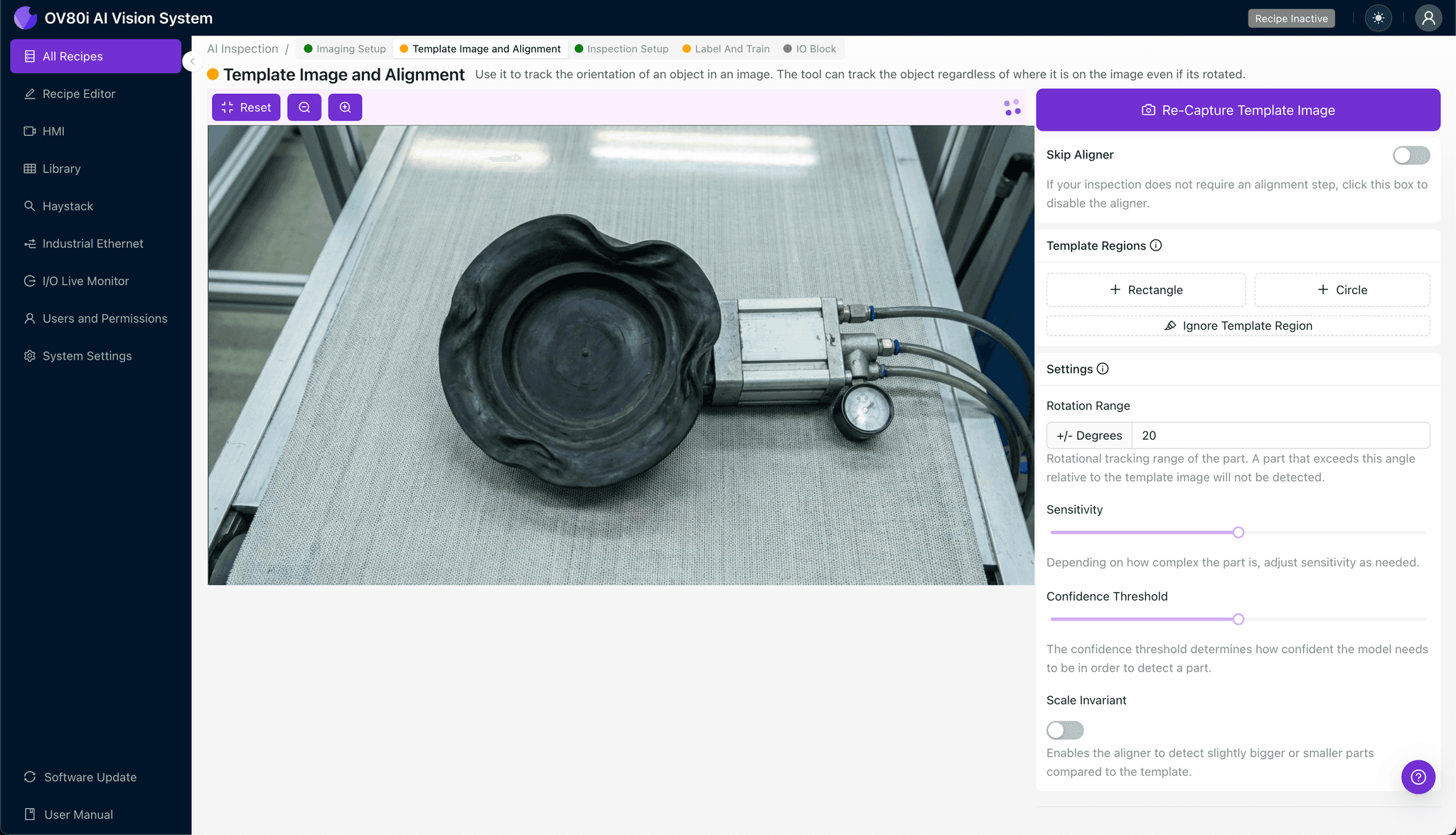Click the light/dark theme sun icon
Viewport: 1456px width, 835px height.
(x=1378, y=18)
